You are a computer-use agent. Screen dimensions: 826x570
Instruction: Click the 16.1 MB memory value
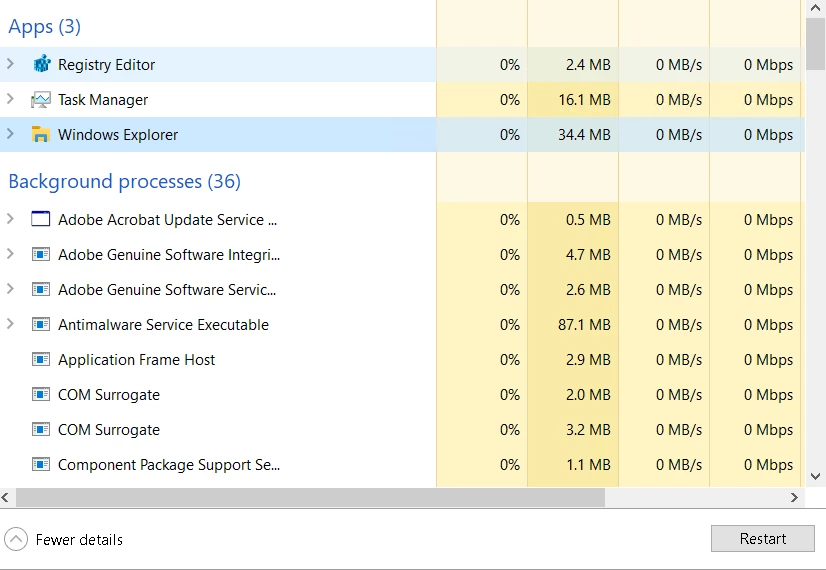pyautogui.click(x=584, y=100)
